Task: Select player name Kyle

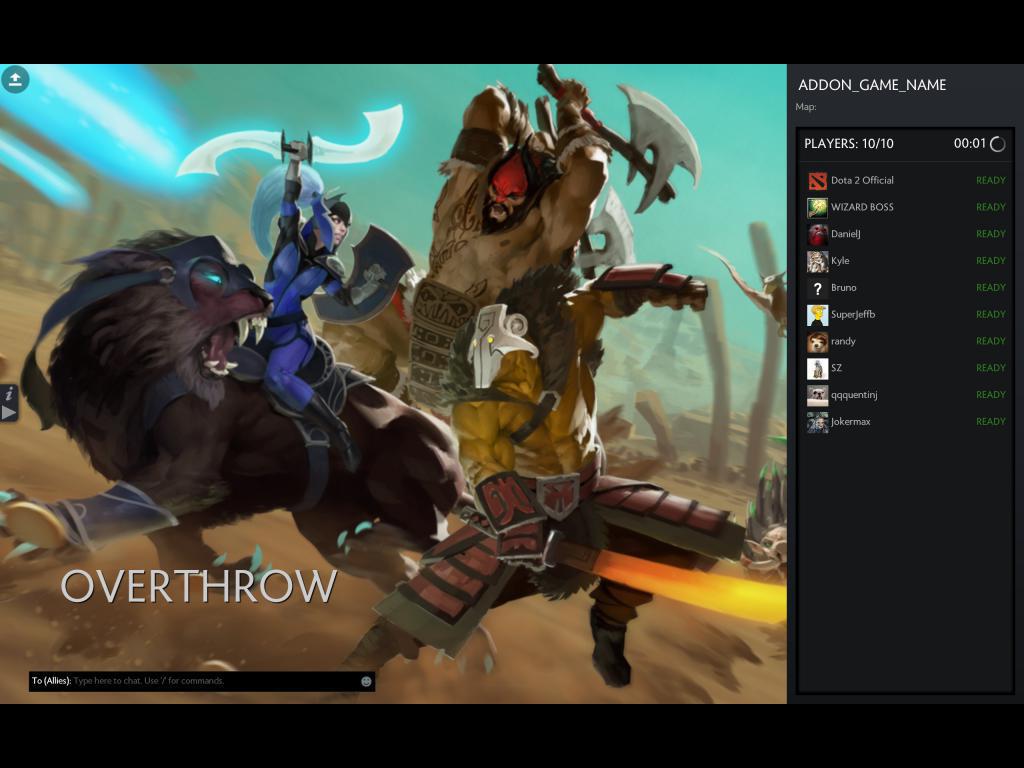Action: pyautogui.click(x=840, y=261)
